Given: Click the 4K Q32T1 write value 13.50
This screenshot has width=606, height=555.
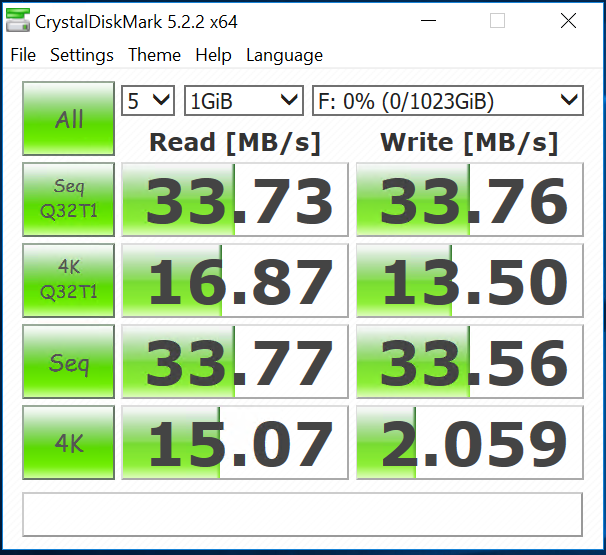Looking at the screenshot, I should pyautogui.click(x=470, y=281).
